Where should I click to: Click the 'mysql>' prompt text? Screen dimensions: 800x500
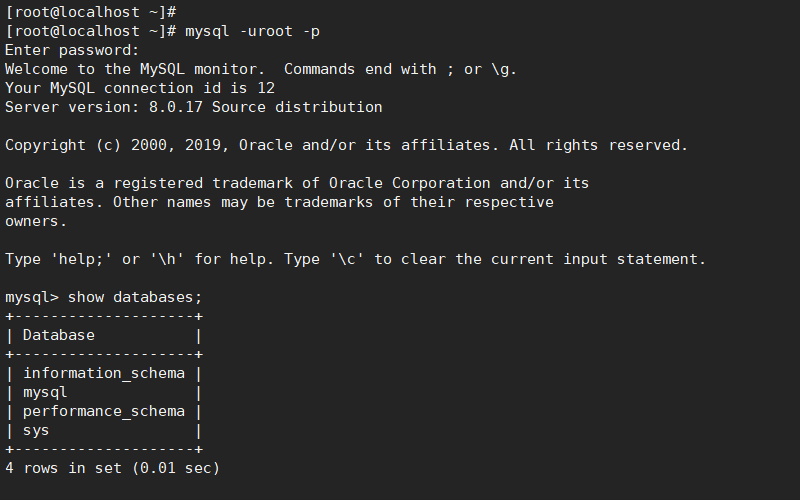pos(32,297)
